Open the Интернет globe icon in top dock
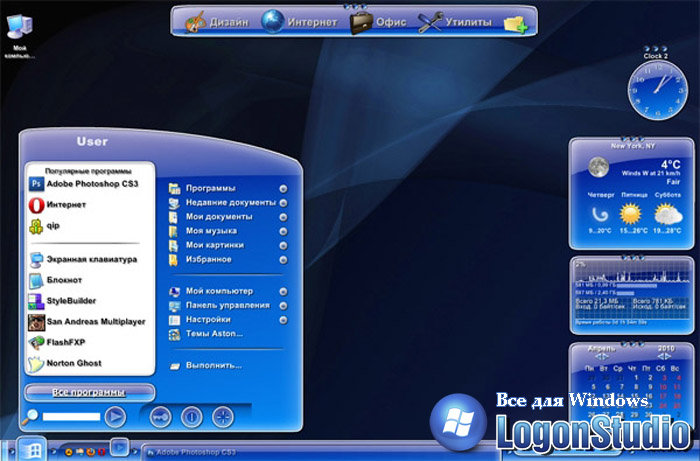 pyautogui.click(x=272, y=21)
